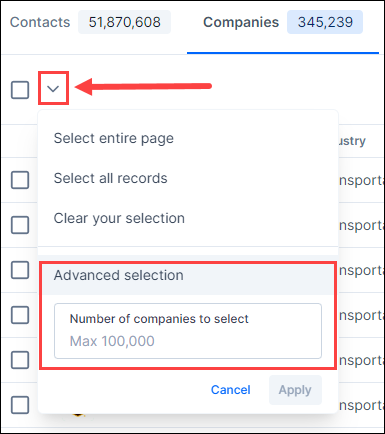Open the selection options chevron dropdown
Image resolution: width=385 pixels, height=434 pixels.
tap(53, 89)
